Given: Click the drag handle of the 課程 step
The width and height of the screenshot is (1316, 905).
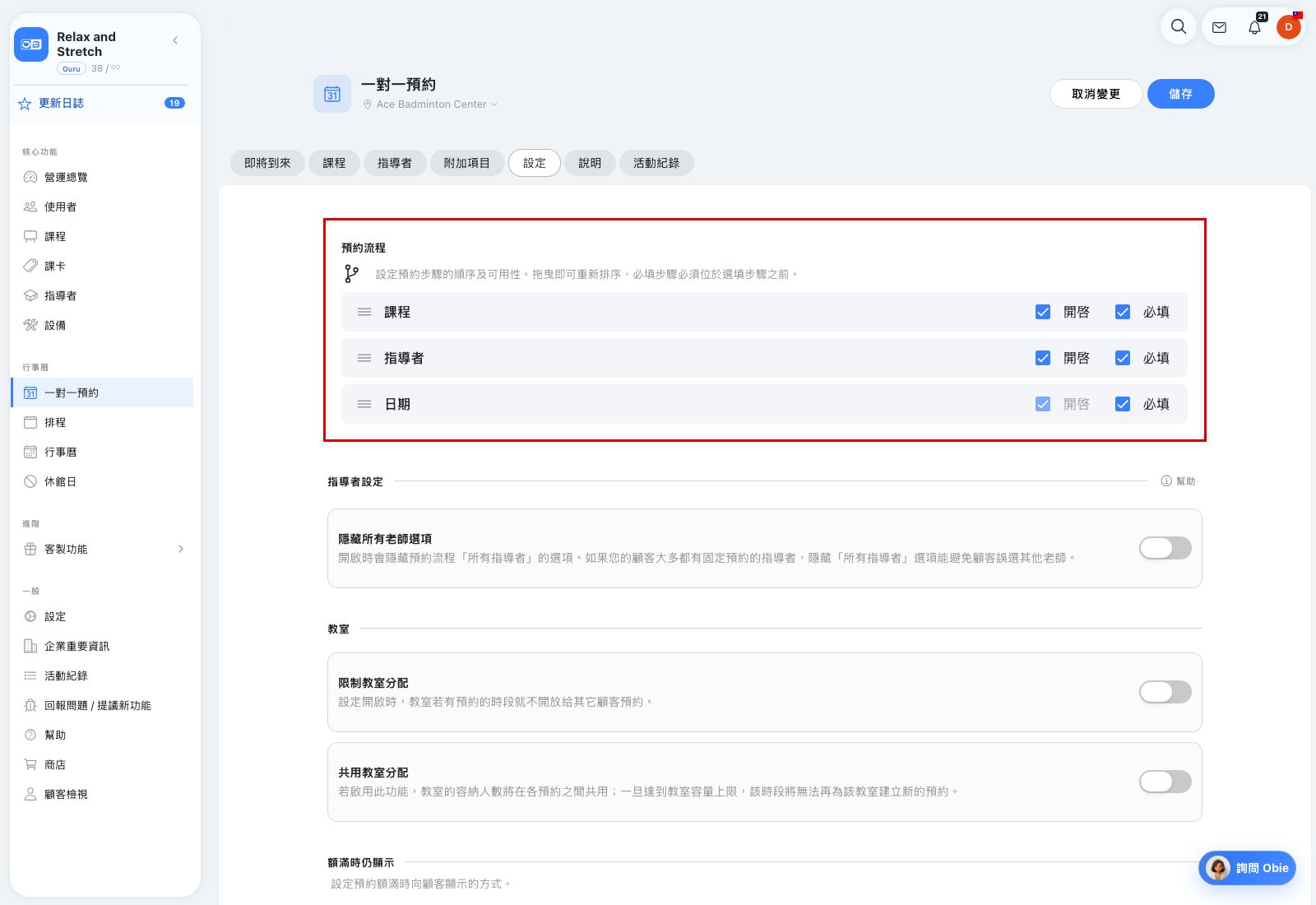Looking at the screenshot, I should [x=364, y=312].
